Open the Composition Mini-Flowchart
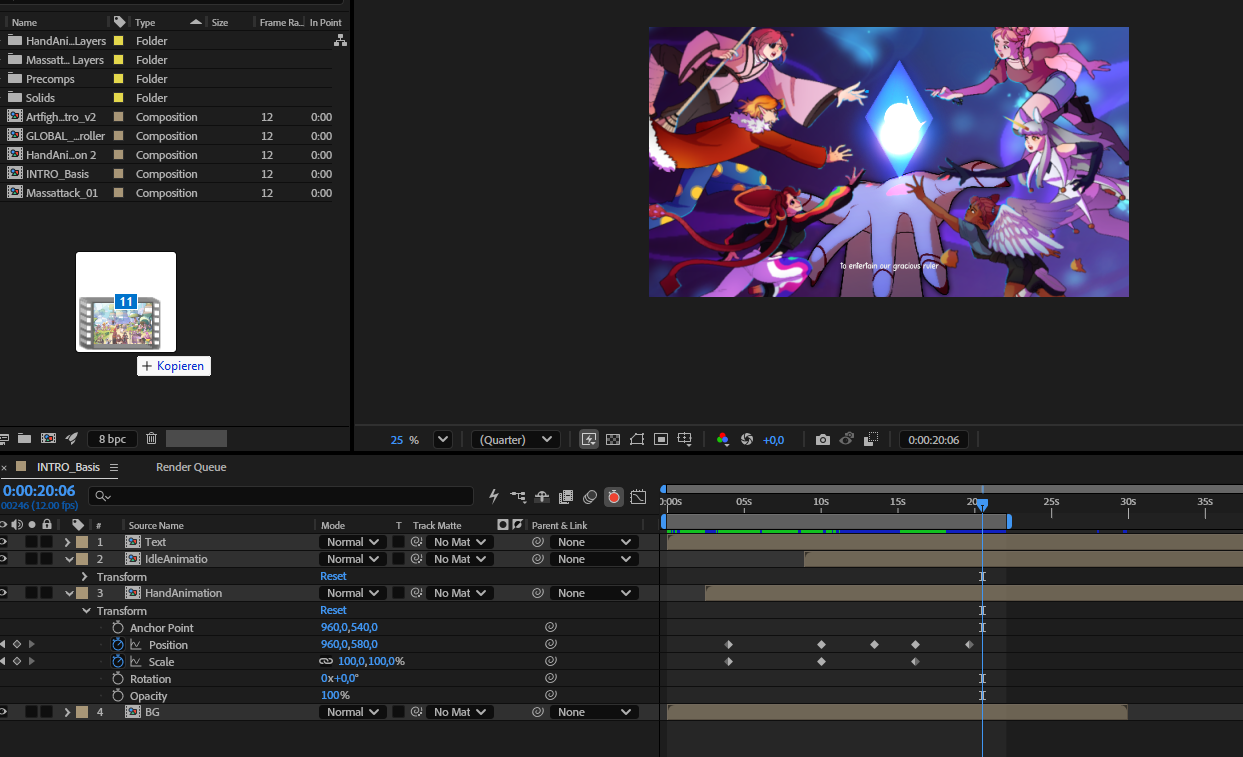Screen dimensions: 1243x757 518,496
